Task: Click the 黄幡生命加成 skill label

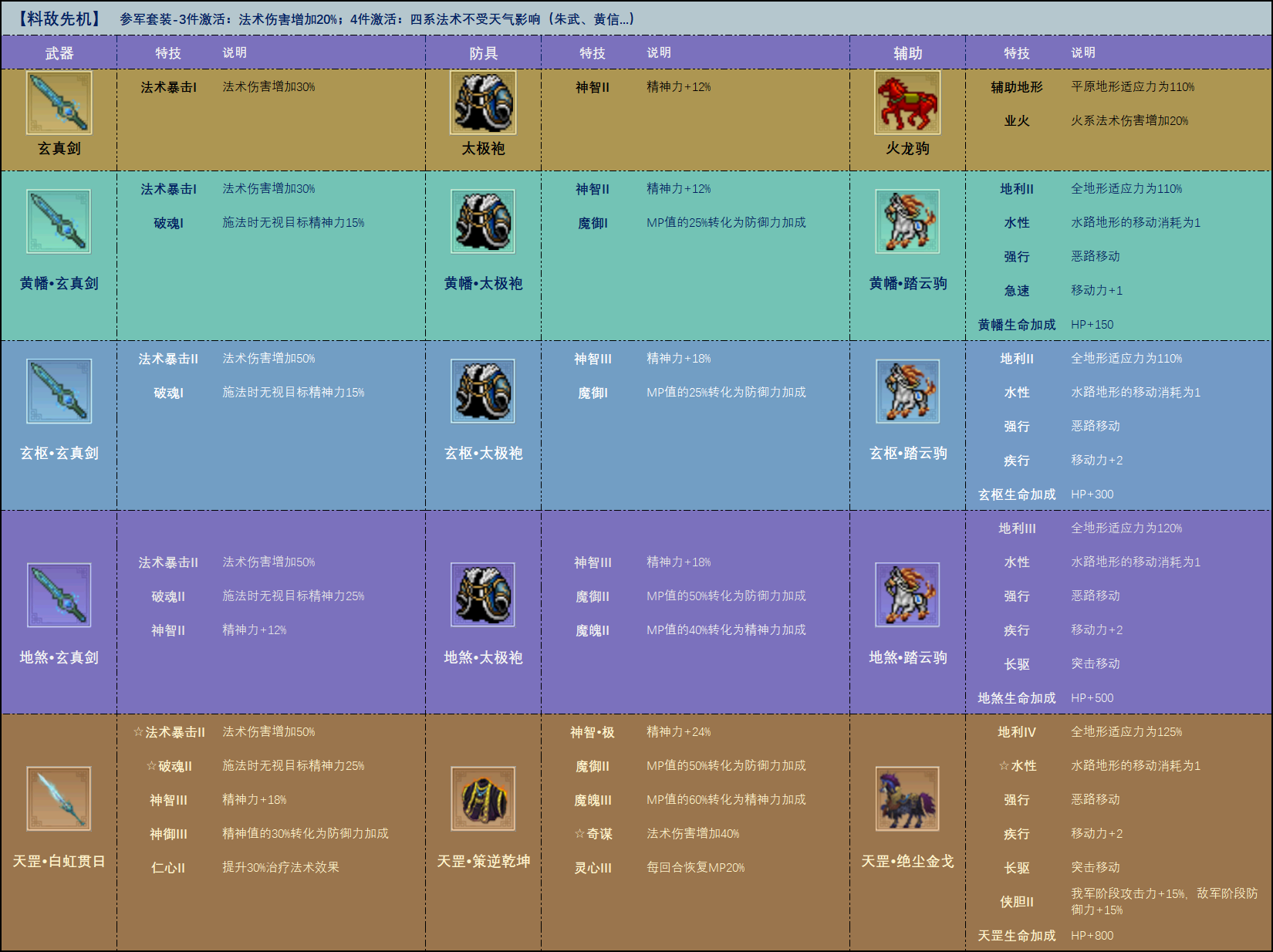Action: [1017, 325]
